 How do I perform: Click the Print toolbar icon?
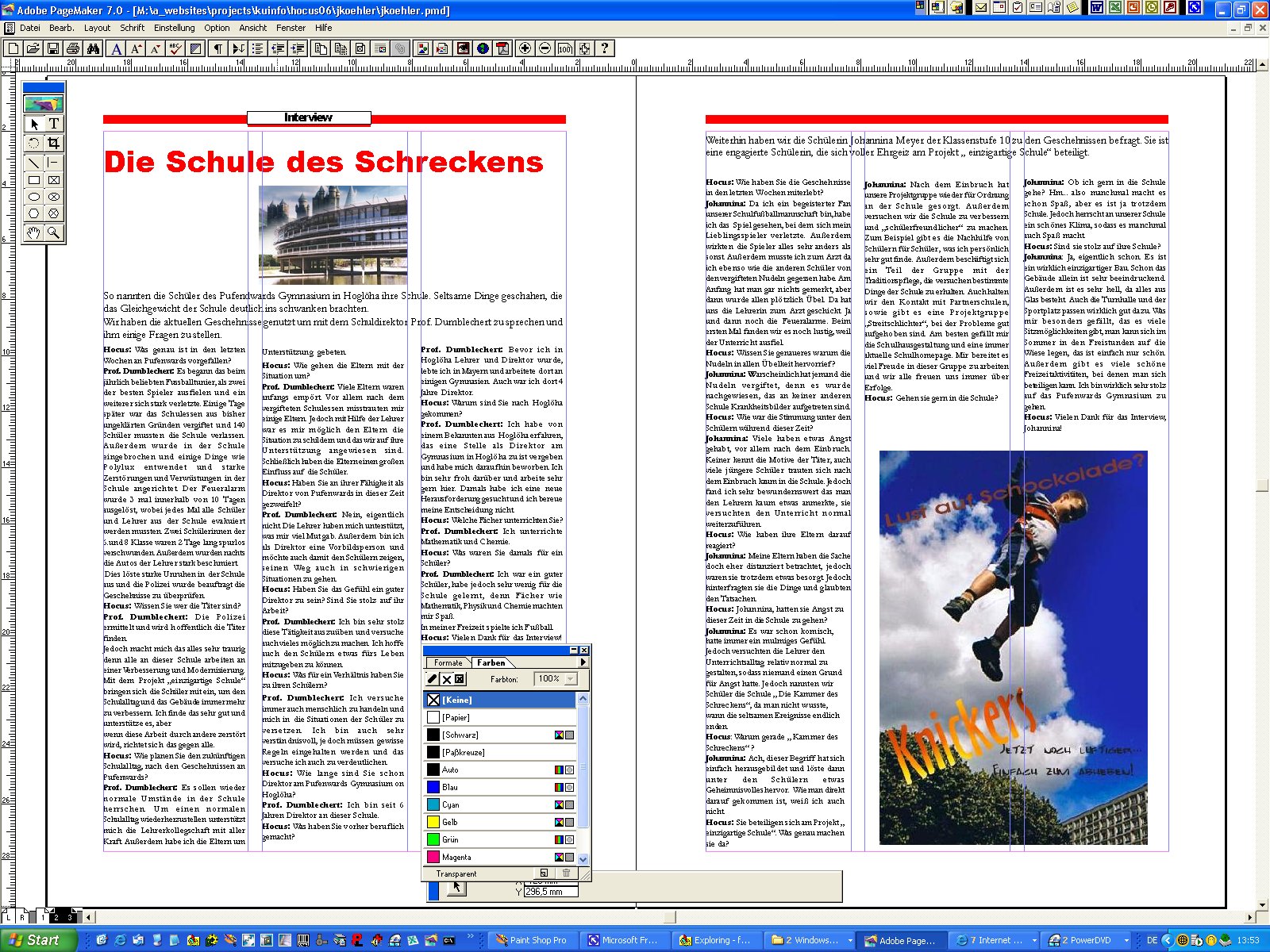click(x=73, y=48)
